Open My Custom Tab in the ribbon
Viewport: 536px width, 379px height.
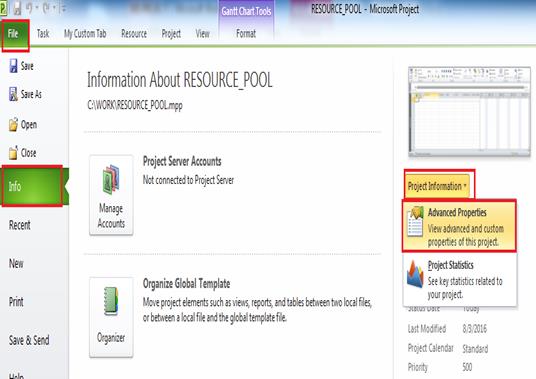click(85, 33)
